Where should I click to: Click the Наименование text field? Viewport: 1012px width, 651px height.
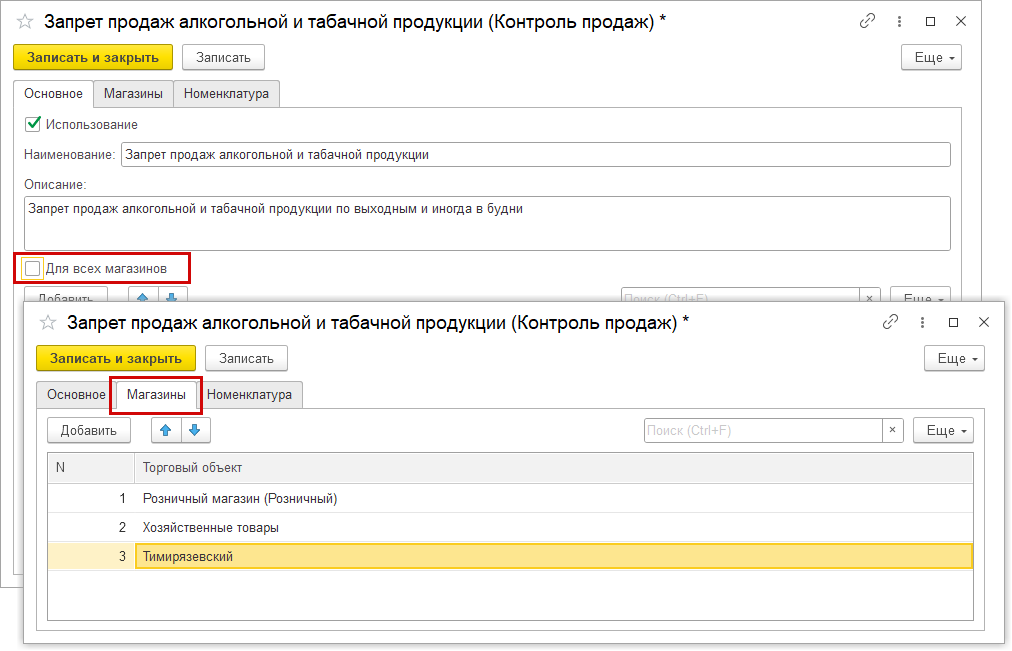click(x=535, y=154)
